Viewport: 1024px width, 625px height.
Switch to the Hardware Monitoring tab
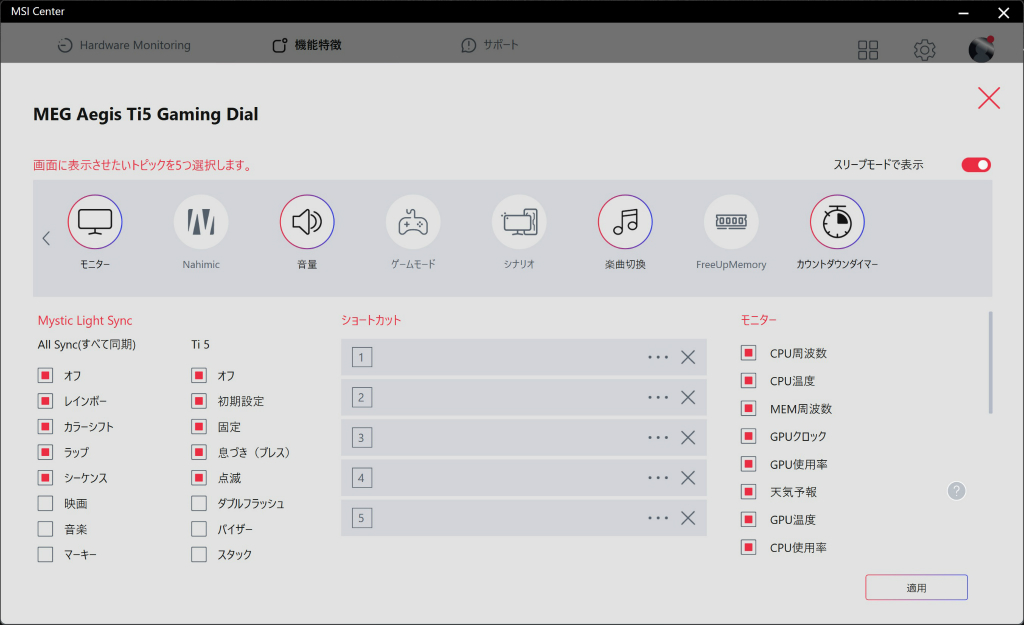pos(124,45)
